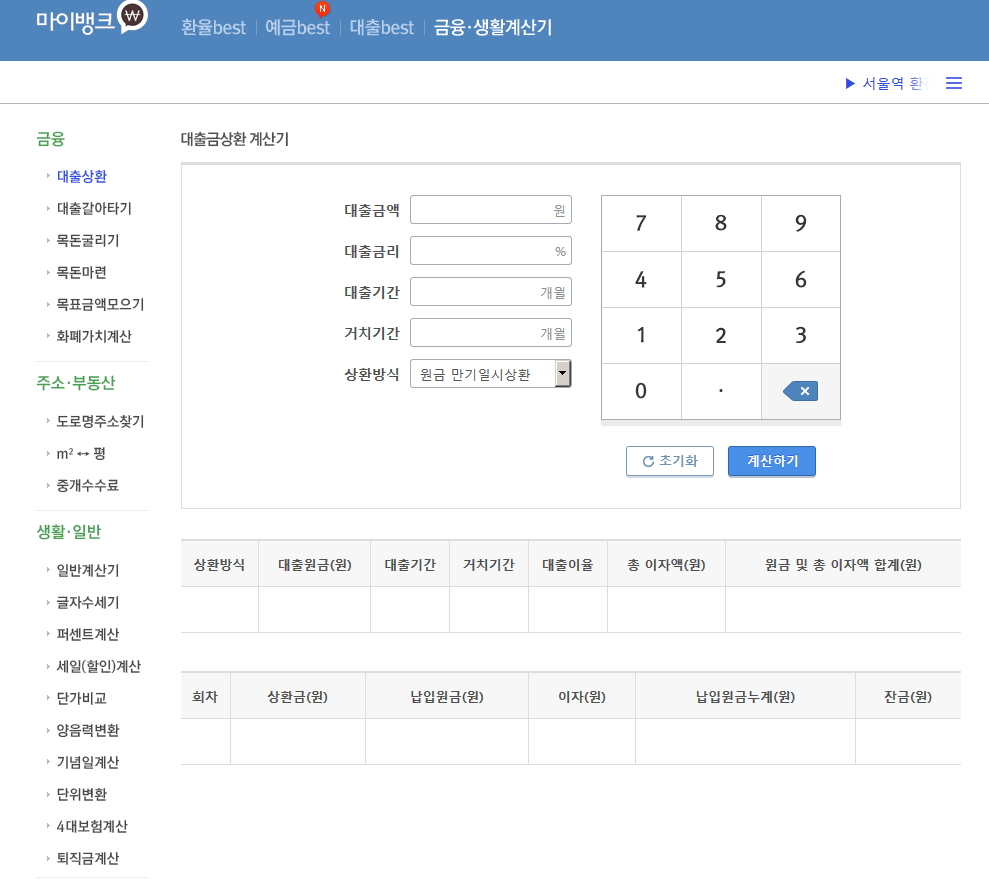Click the blue play arrow beside 서울역
989x881 pixels.
[x=850, y=84]
